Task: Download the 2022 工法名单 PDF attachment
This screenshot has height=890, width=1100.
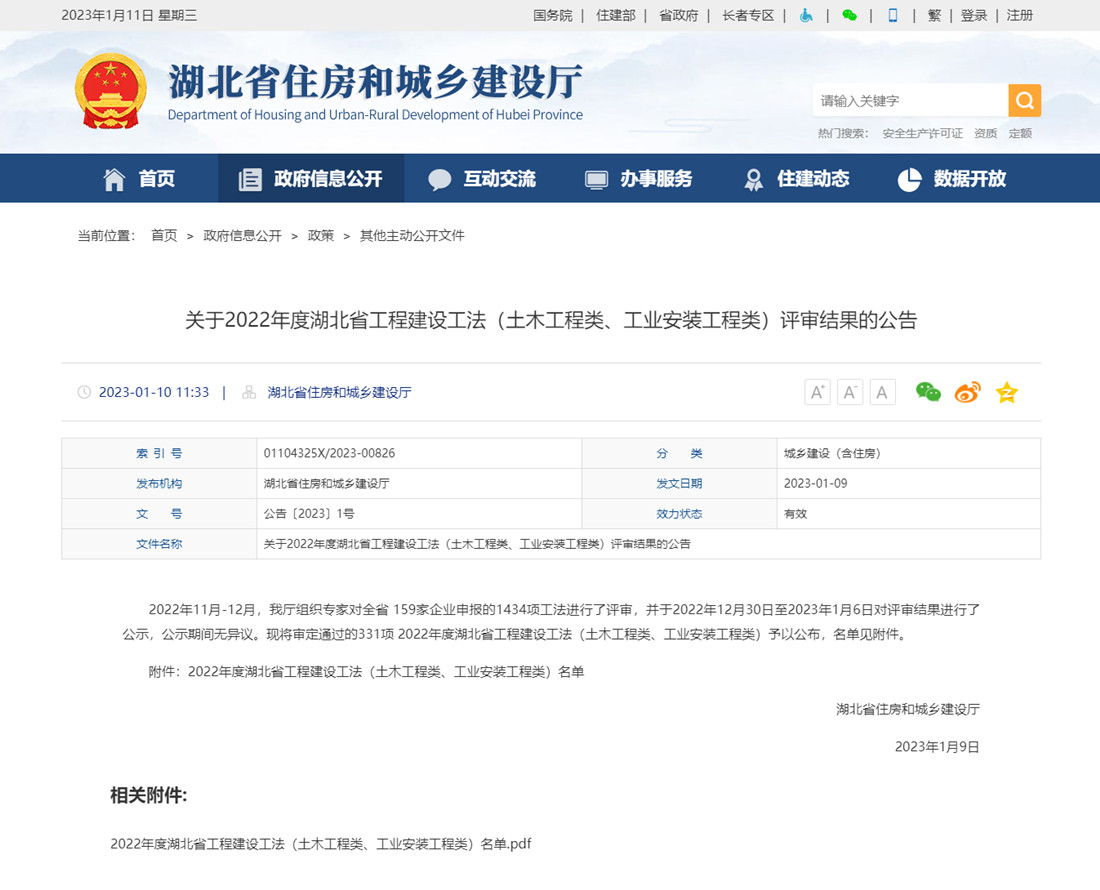Action: click(x=320, y=844)
